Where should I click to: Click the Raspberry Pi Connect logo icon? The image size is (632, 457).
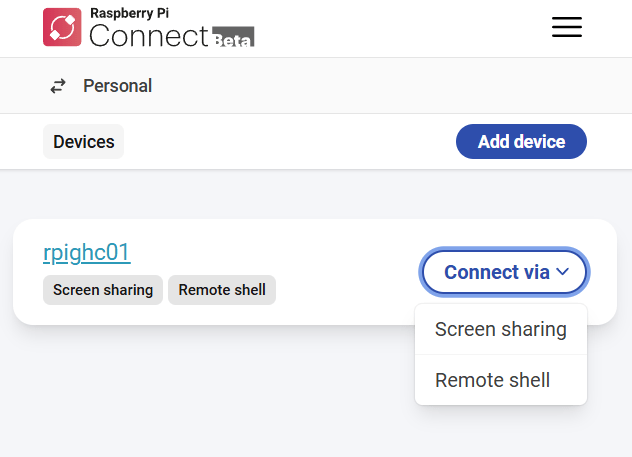point(62,28)
